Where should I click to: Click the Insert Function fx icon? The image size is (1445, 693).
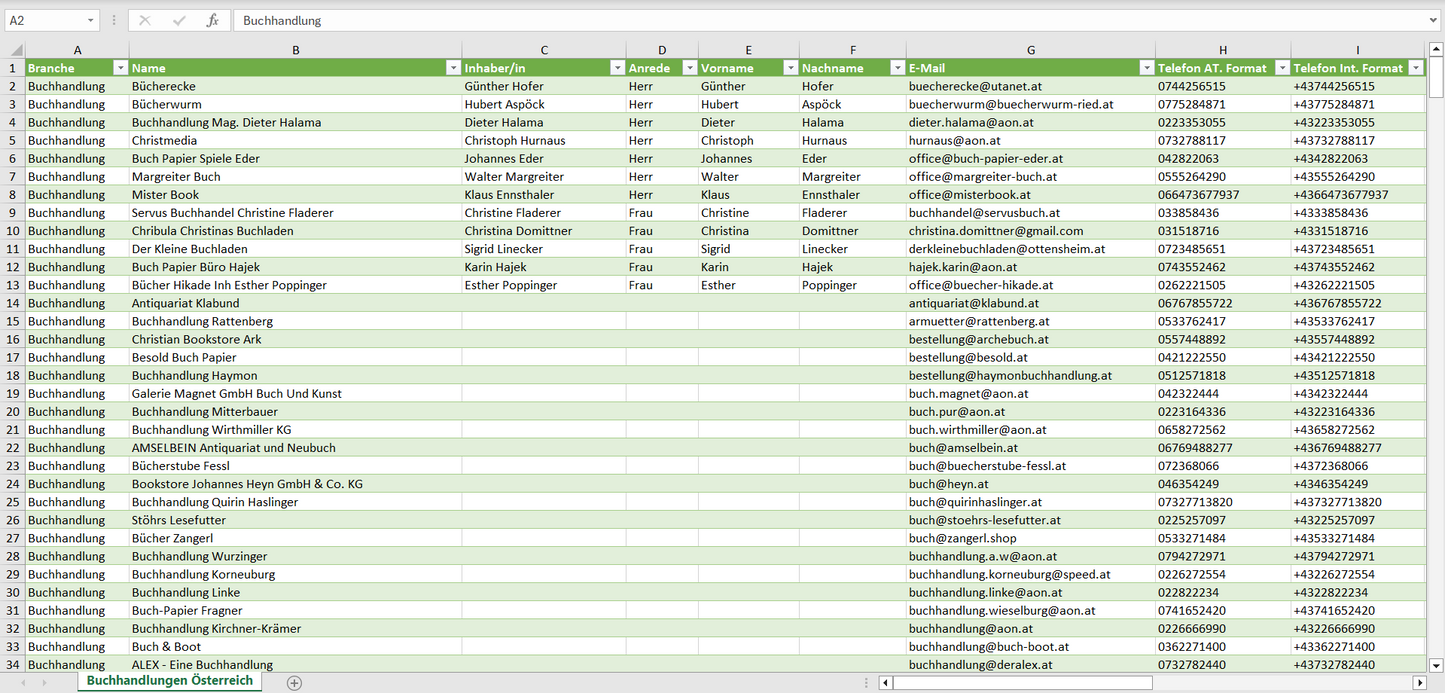(212, 20)
